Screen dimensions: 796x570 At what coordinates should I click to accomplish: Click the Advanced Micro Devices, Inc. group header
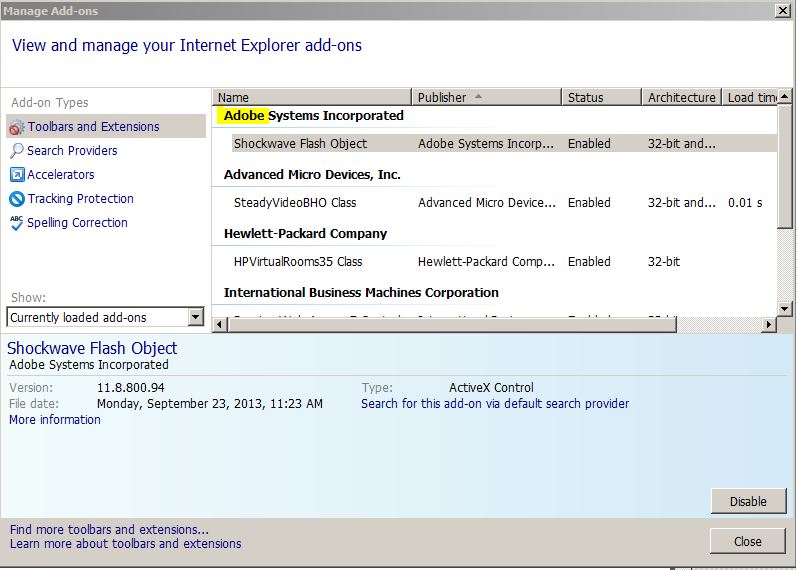[312, 175]
